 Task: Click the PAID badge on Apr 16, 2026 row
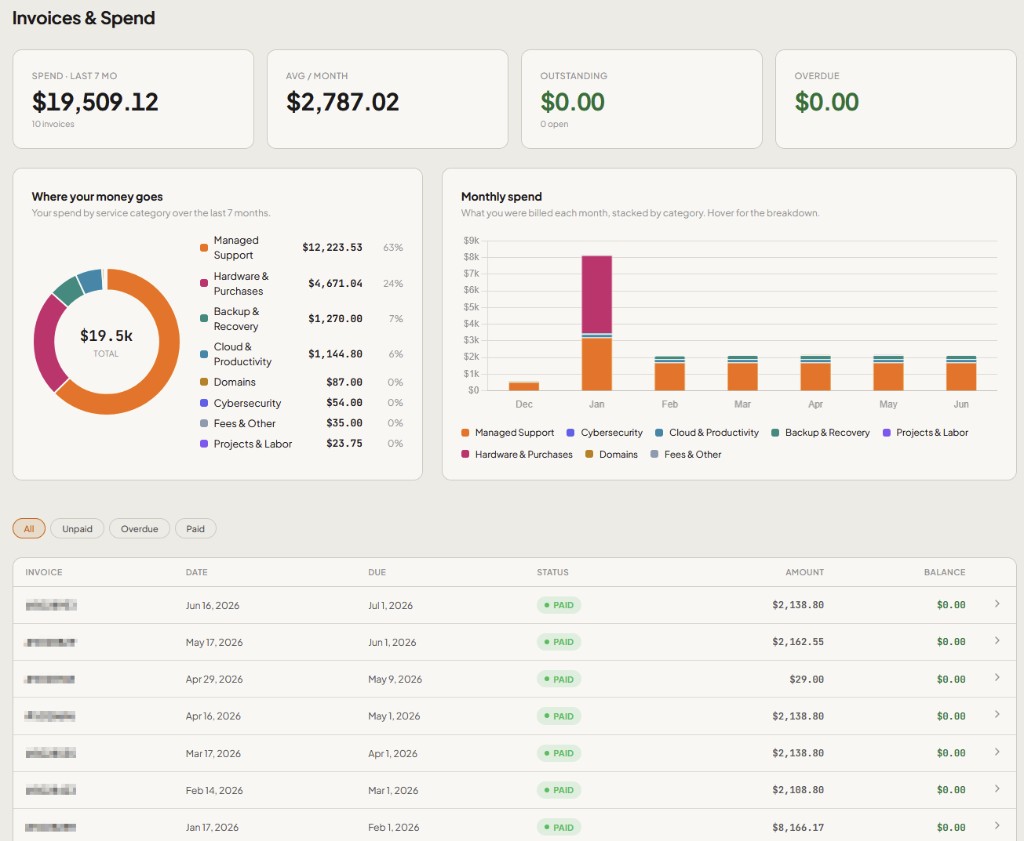click(x=559, y=716)
